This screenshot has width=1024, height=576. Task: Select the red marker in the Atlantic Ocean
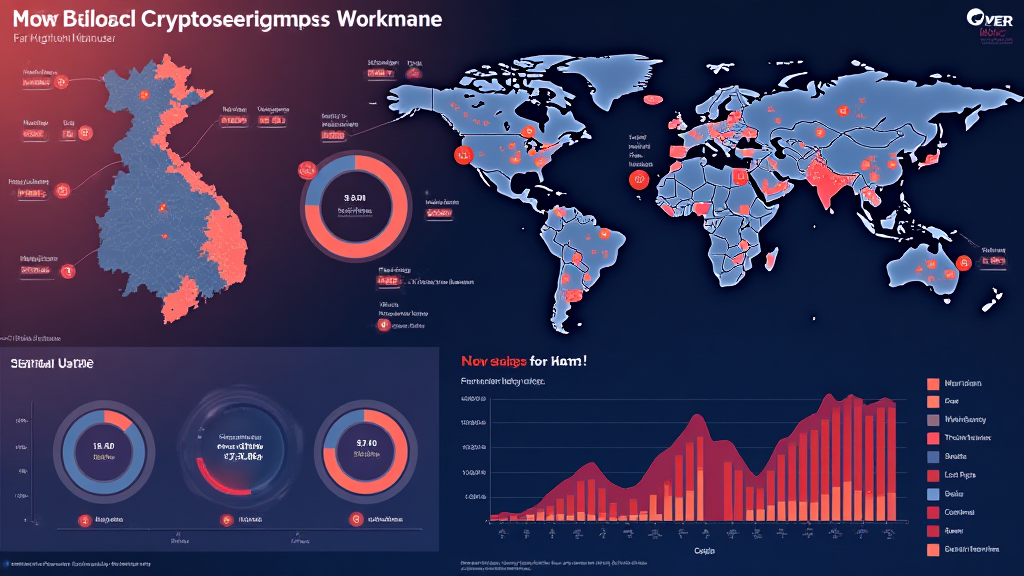click(x=638, y=180)
